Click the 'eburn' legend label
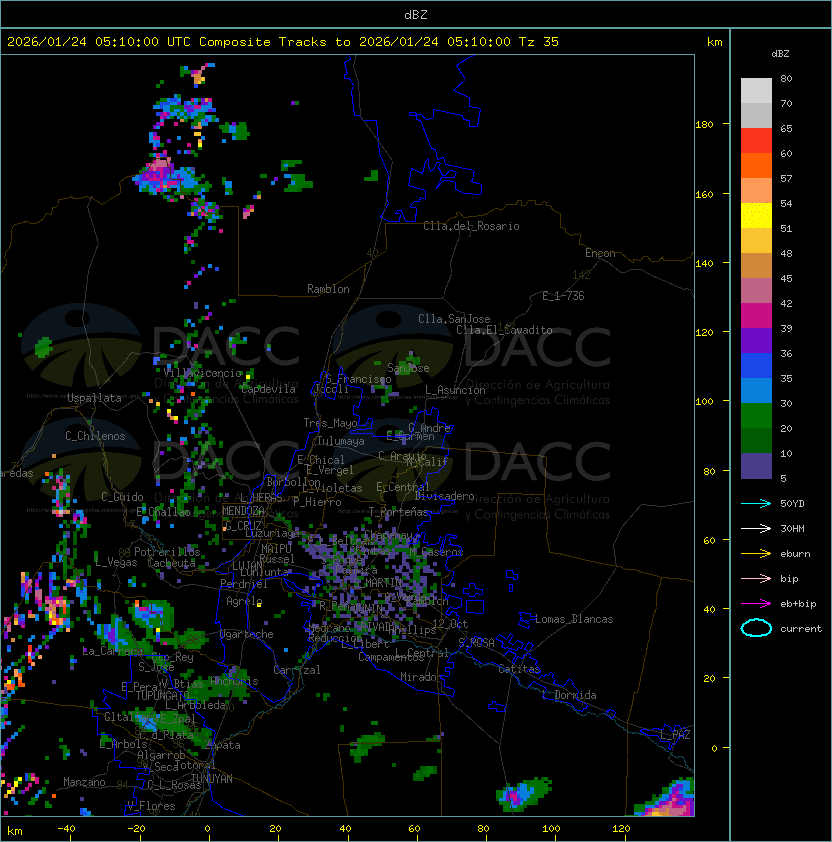Image resolution: width=832 pixels, height=842 pixels. coord(795,554)
